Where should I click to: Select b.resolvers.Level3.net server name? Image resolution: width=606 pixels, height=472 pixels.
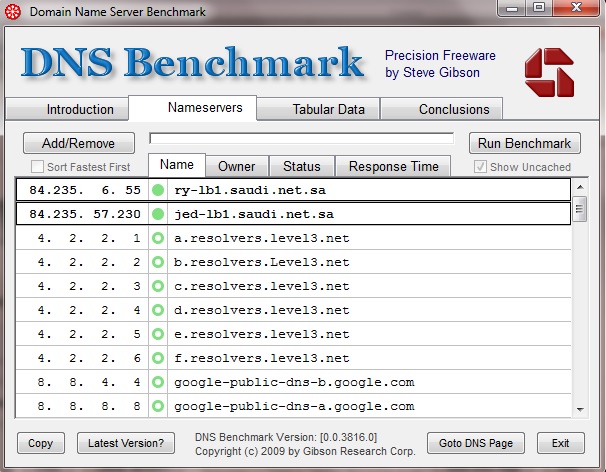pyautogui.click(x=262, y=262)
